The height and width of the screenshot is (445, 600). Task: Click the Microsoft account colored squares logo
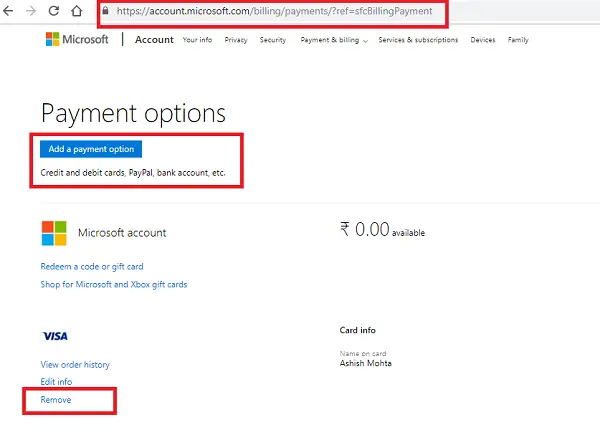pyautogui.click(x=54, y=233)
